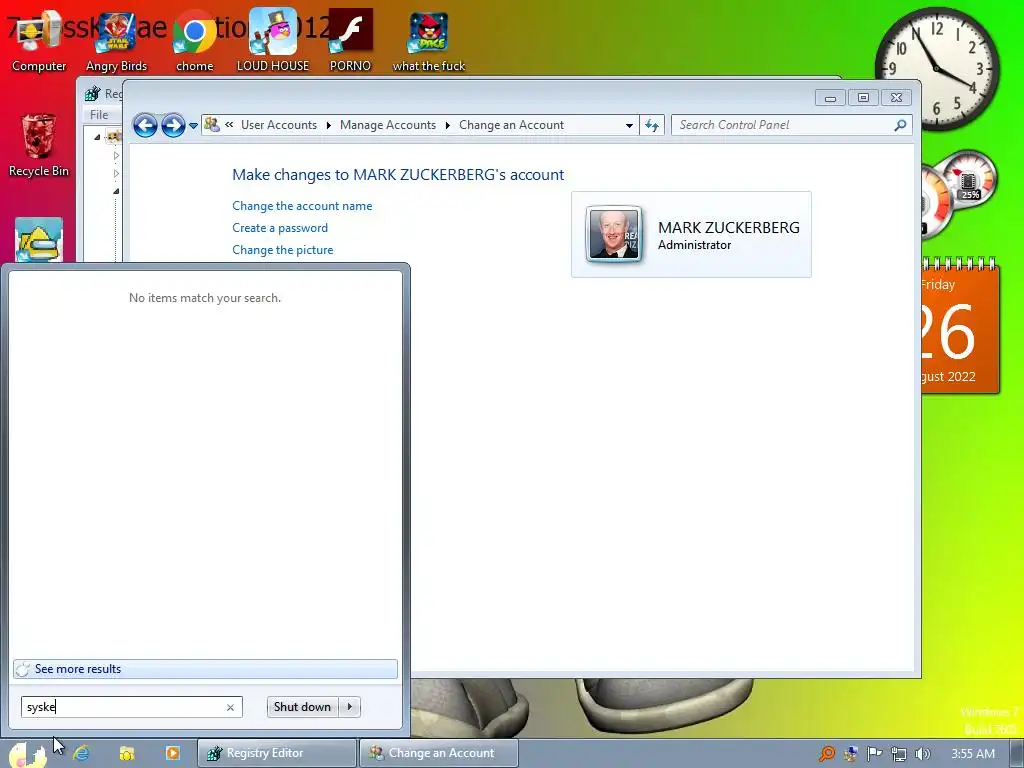Screen dimensions: 1024x768
Task: Click the orange calendar gadget
Action: (x=960, y=327)
